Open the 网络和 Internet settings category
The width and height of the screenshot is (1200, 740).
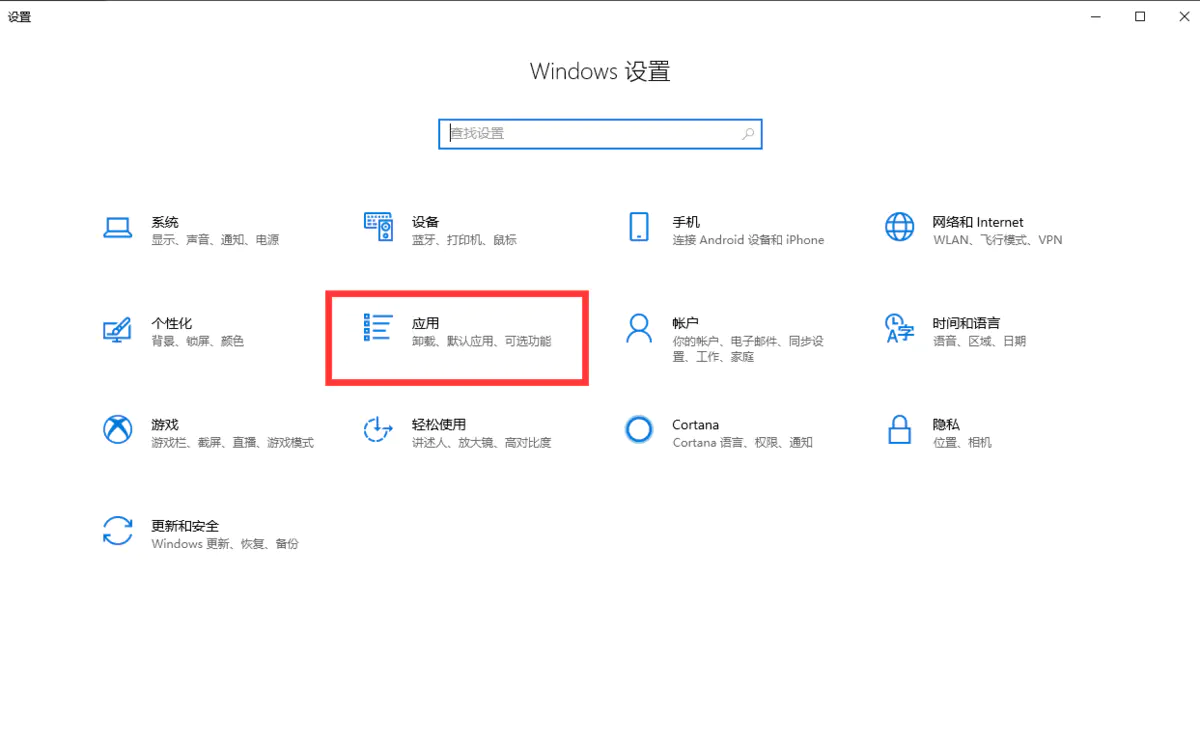(x=978, y=222)
